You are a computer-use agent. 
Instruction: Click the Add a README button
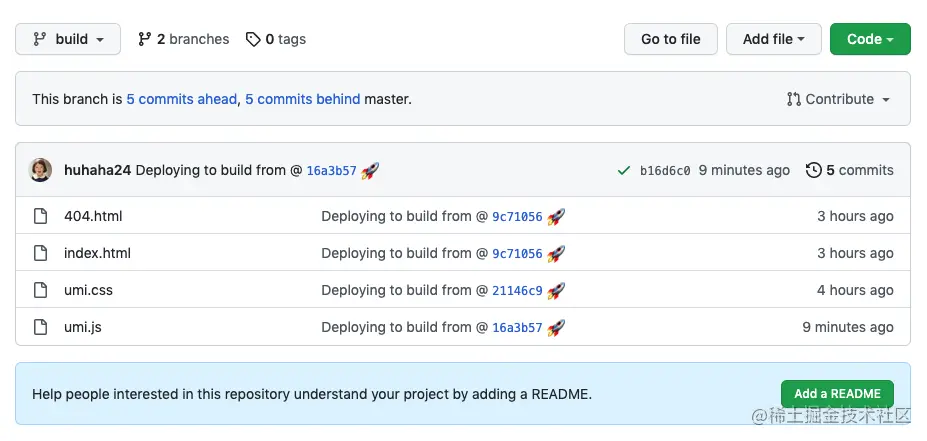pos(837,394)
